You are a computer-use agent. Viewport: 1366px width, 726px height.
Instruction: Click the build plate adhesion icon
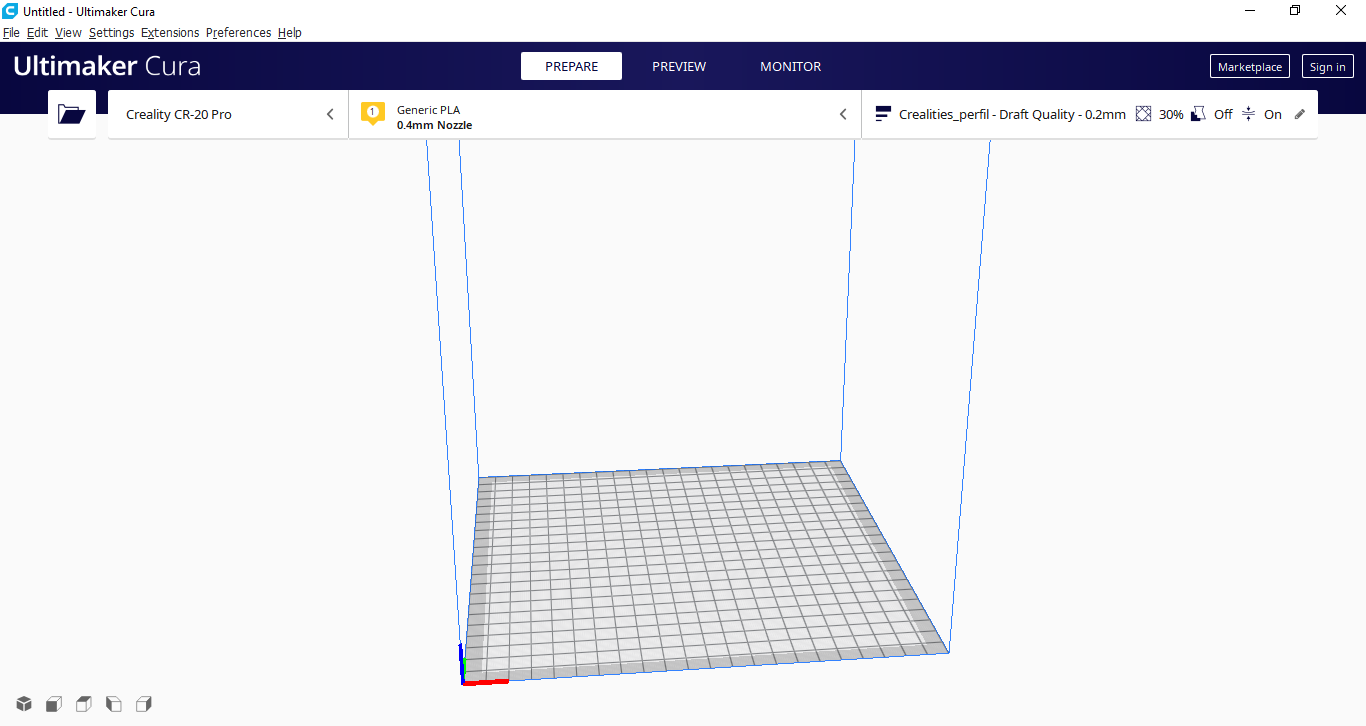pyautogui.click(x=1248, y=114)
